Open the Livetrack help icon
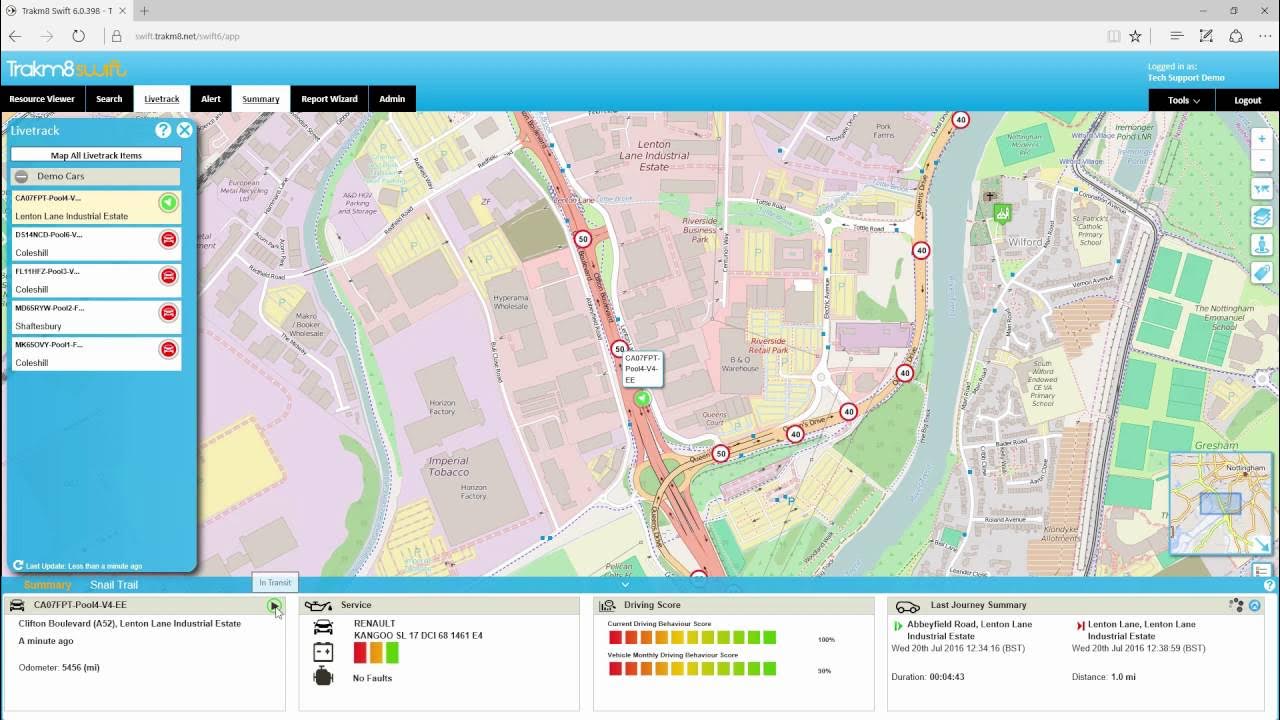The width and height of the screenshot is (1280, 720). [x=163, y=130]
